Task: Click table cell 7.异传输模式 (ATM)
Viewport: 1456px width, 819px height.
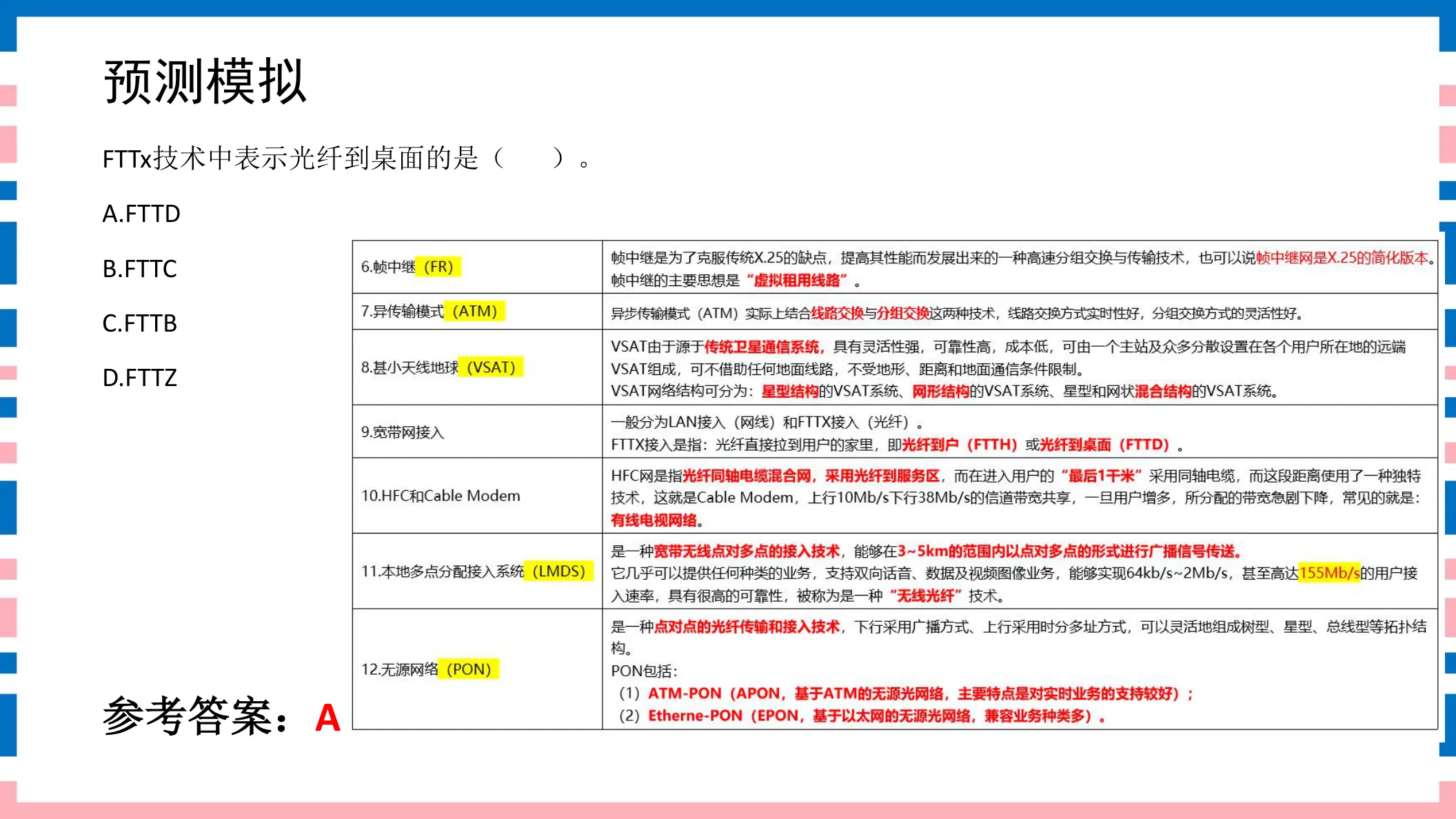Action: tap(477, 312)
